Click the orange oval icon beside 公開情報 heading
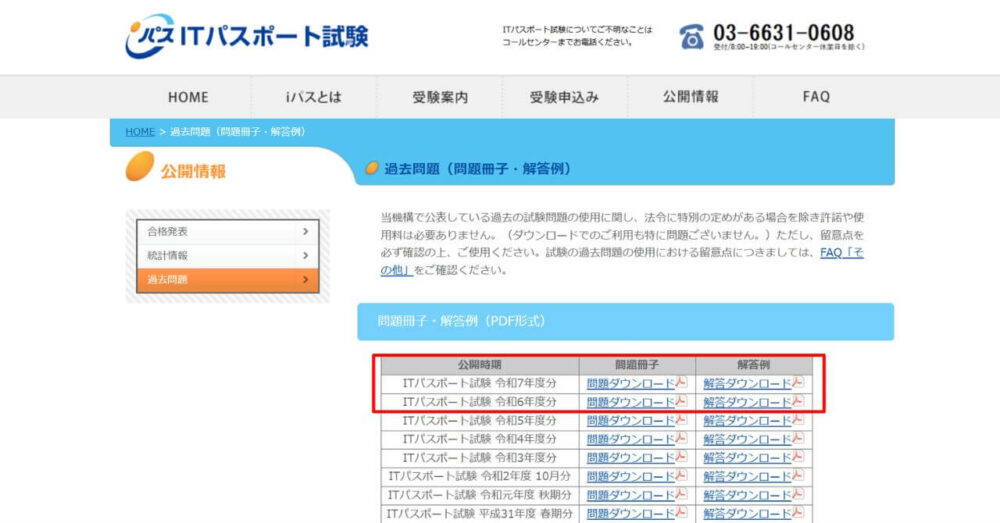 coord(140,166)
